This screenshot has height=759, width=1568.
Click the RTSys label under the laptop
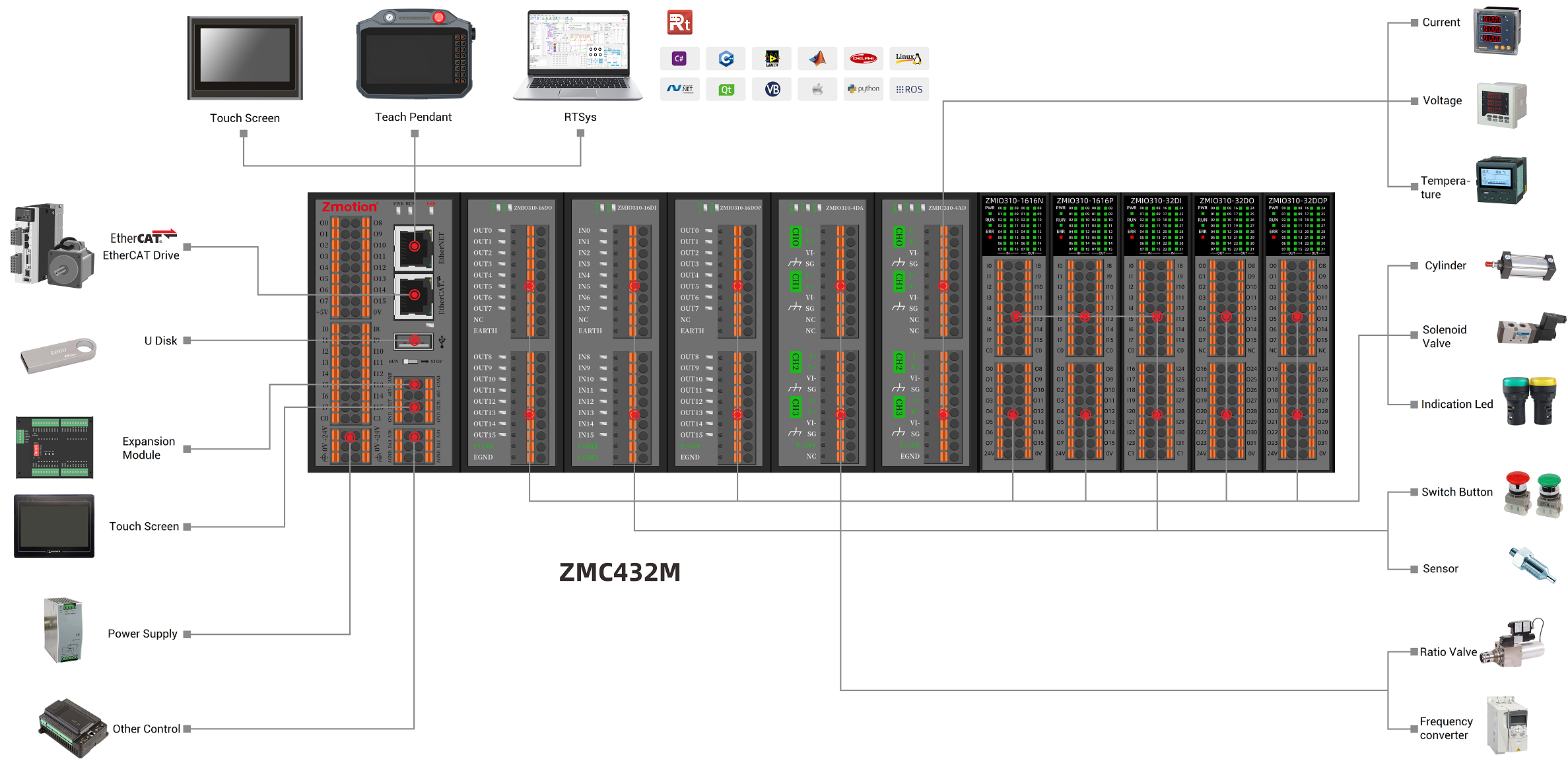pos(580,117)
